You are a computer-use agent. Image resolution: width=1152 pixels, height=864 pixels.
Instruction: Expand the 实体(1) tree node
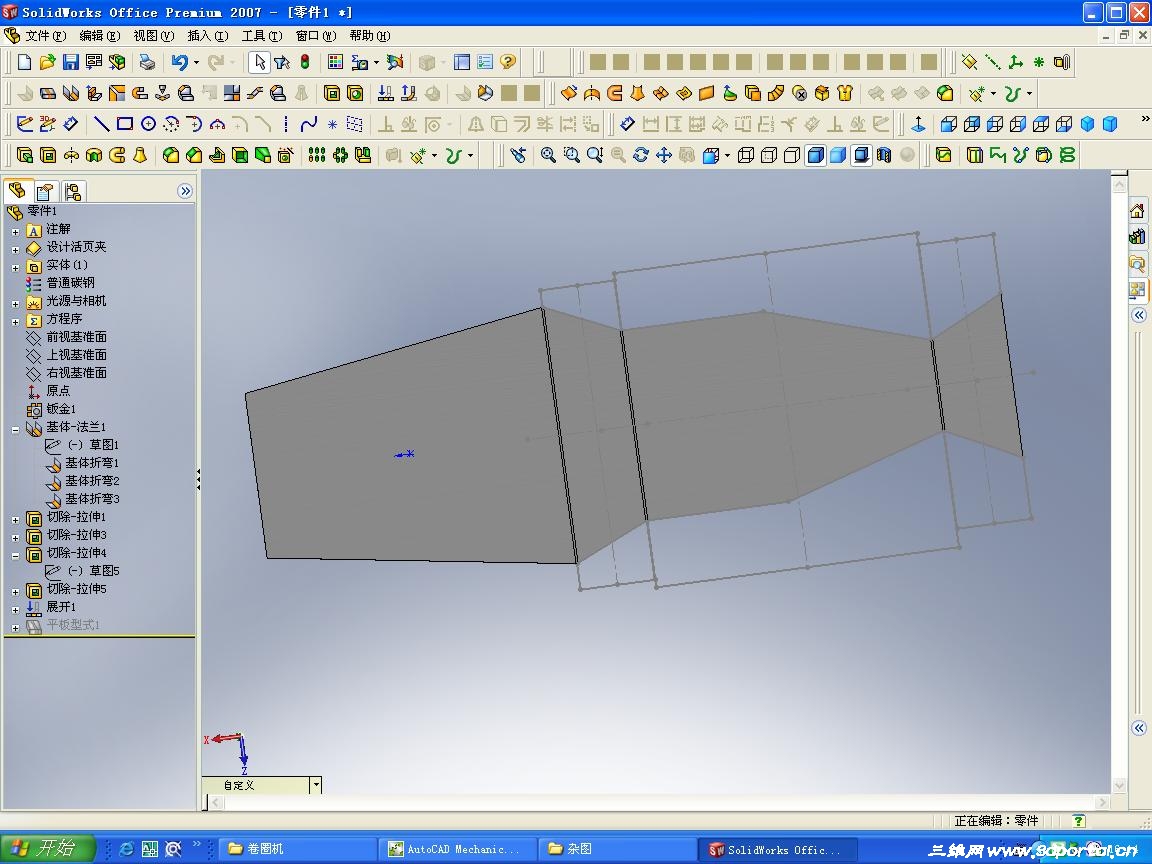(x=15, y=267)
